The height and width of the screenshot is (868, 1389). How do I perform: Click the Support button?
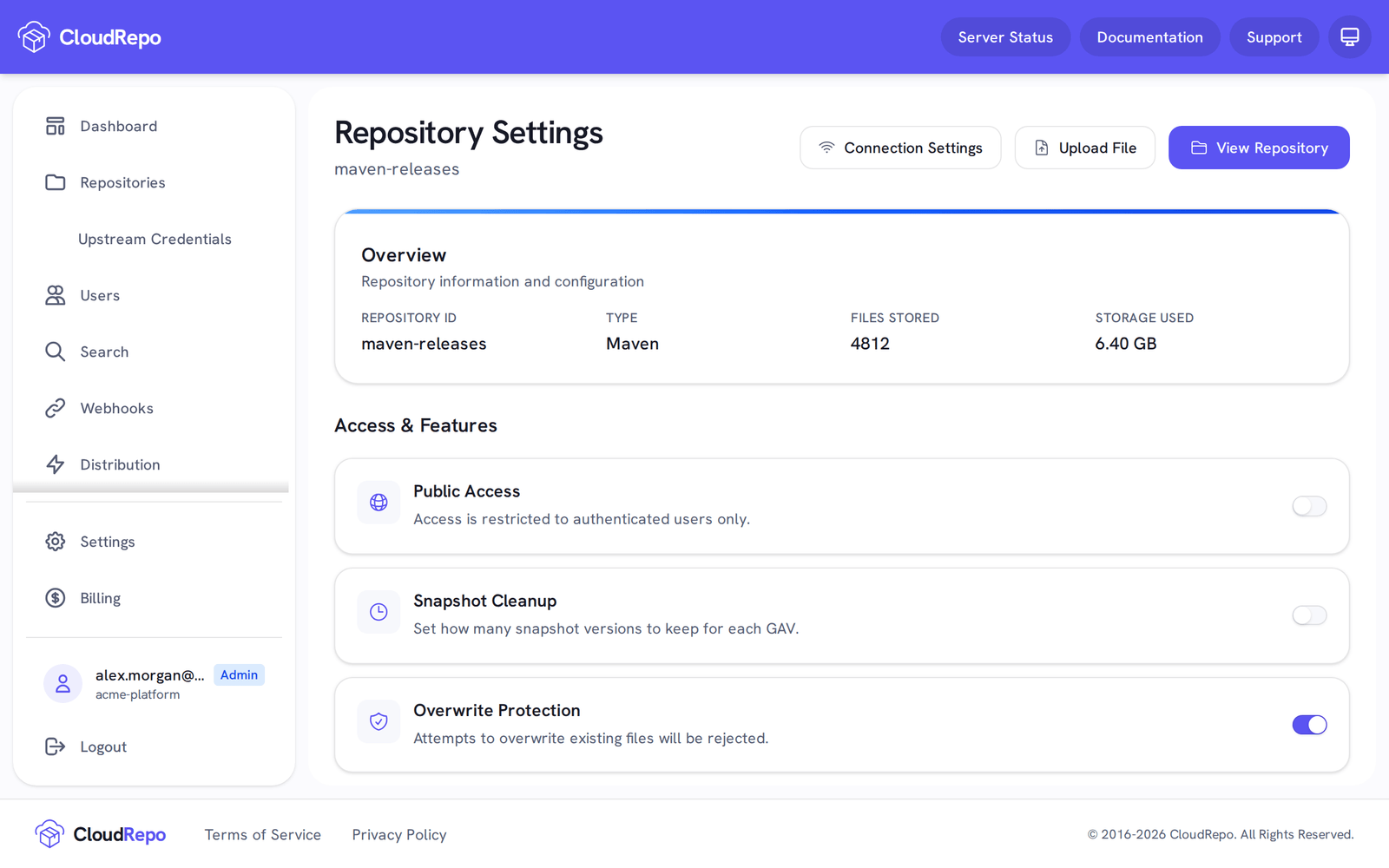[1274, 37]
